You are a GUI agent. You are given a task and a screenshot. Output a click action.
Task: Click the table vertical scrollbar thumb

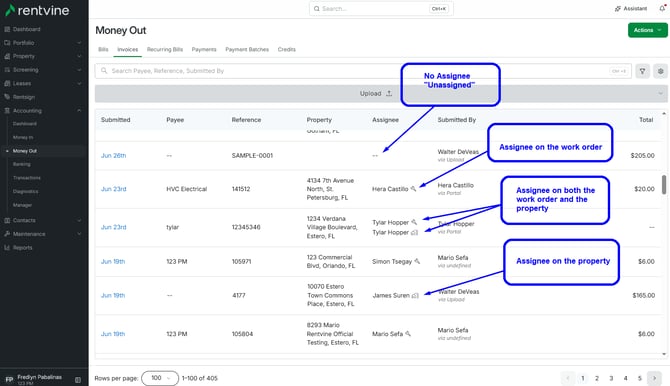pos(664,184)
